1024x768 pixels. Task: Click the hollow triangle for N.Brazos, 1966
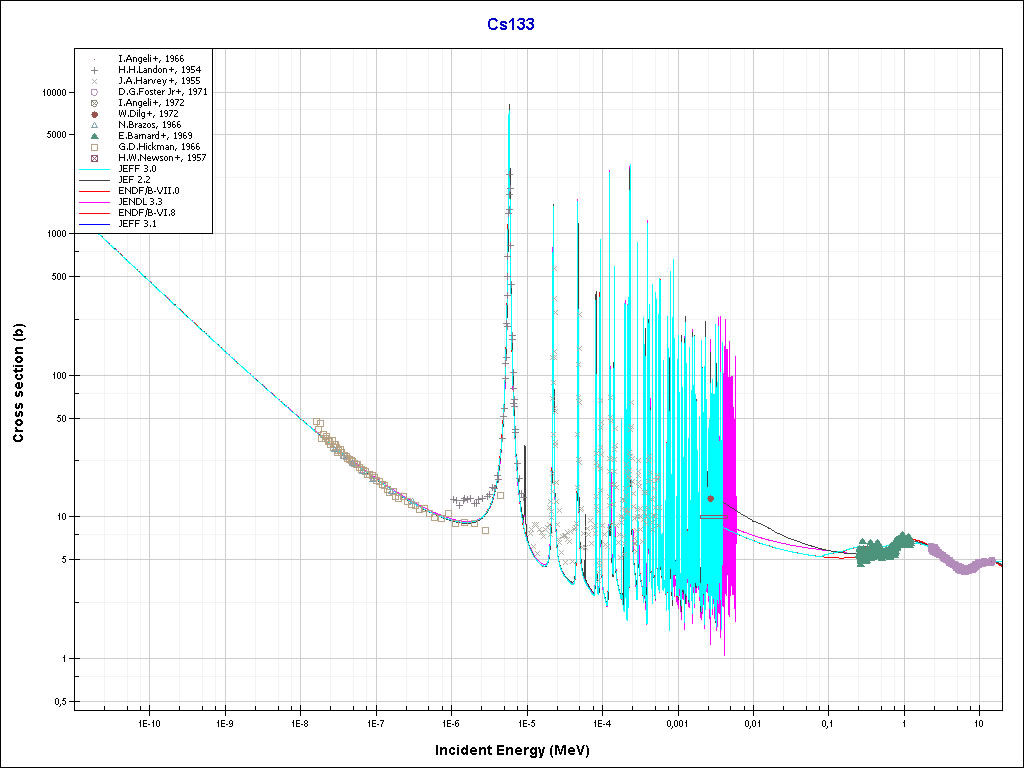[x=93, y=125]
